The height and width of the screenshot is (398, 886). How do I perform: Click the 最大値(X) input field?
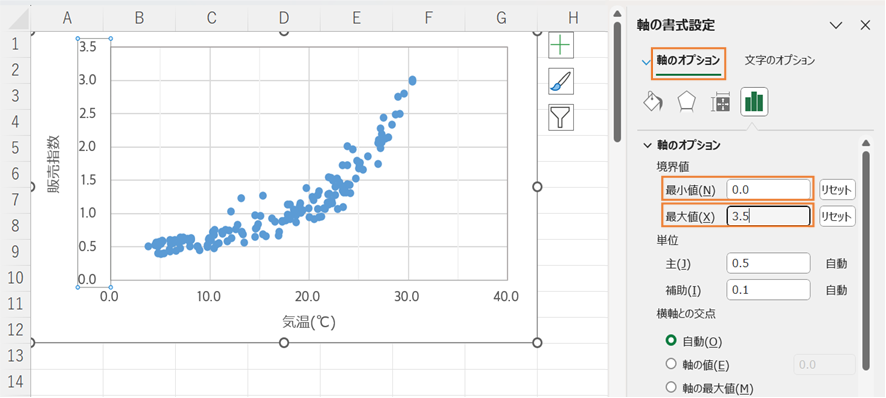click(768, 216)
